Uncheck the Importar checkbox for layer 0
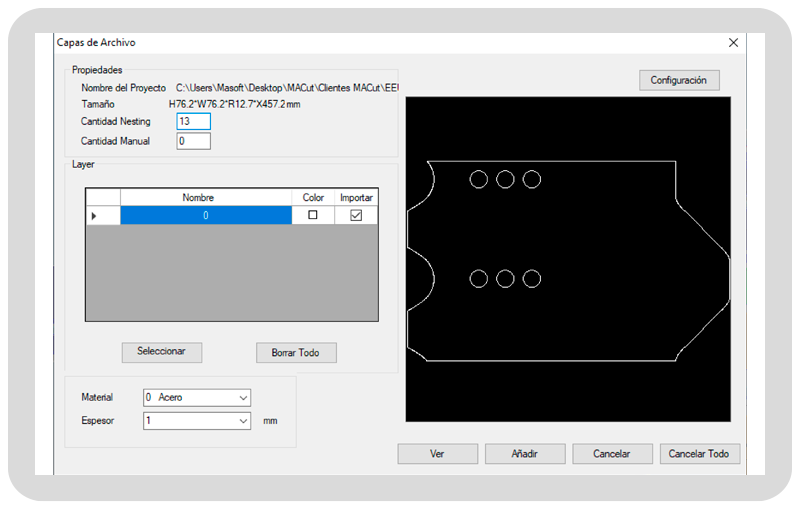 [x=356, y=216]
